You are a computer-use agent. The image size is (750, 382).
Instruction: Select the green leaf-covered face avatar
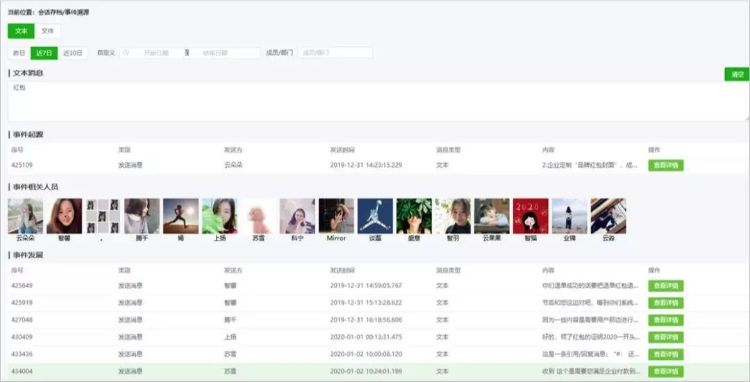(x=414, y=216)
